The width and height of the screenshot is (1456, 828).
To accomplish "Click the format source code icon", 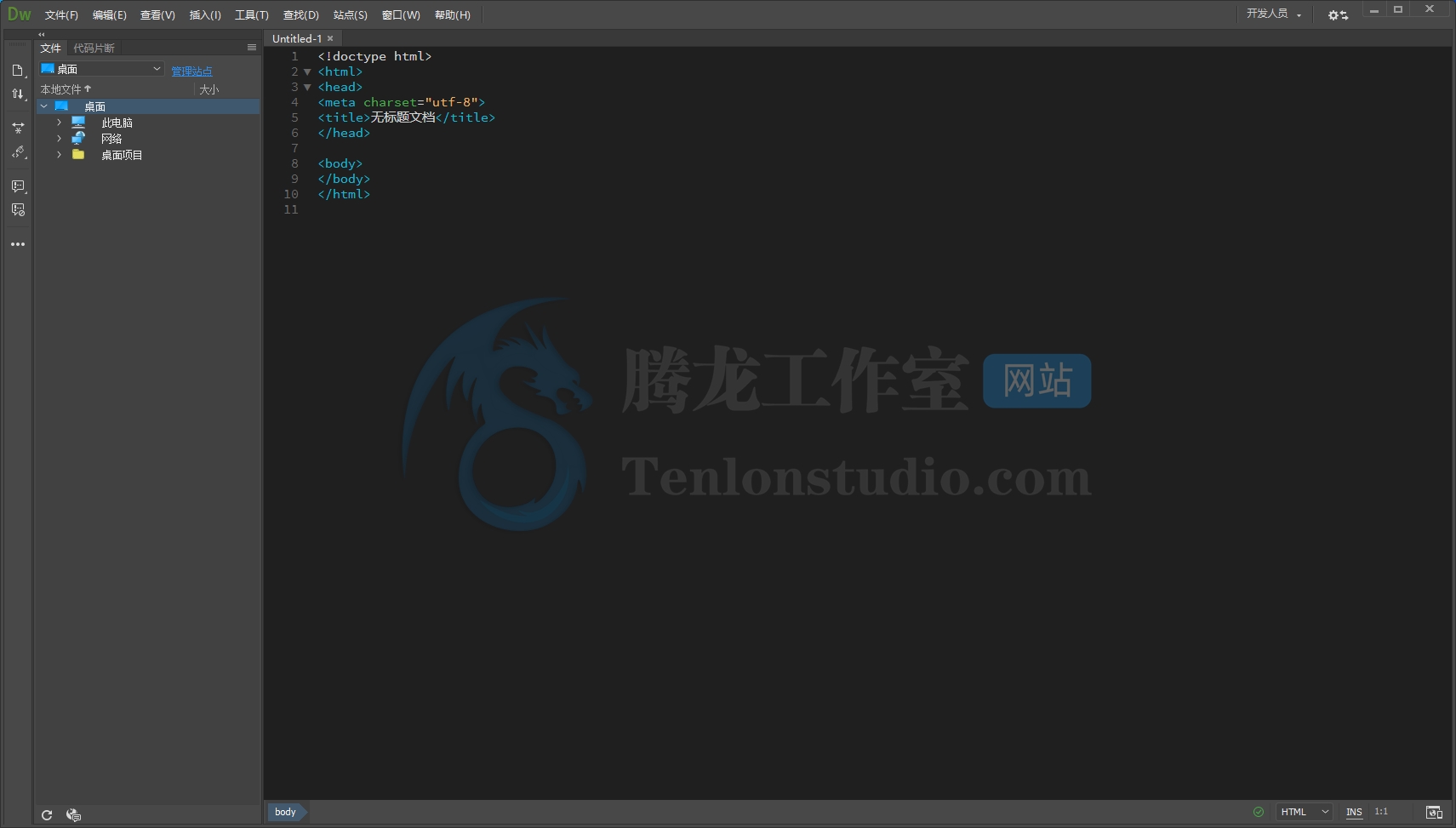I will (18, 151).
